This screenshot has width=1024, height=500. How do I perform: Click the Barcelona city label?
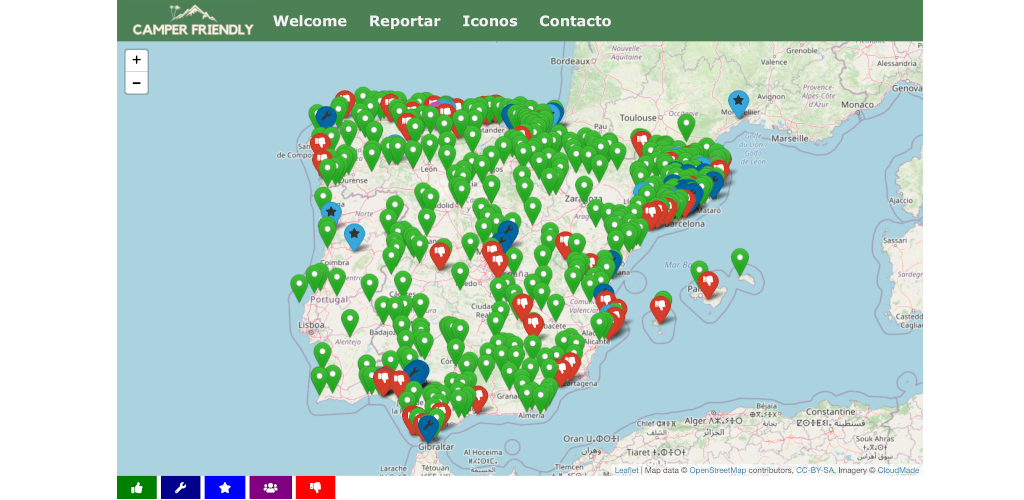pyautogui.click(x=682, y=225)
